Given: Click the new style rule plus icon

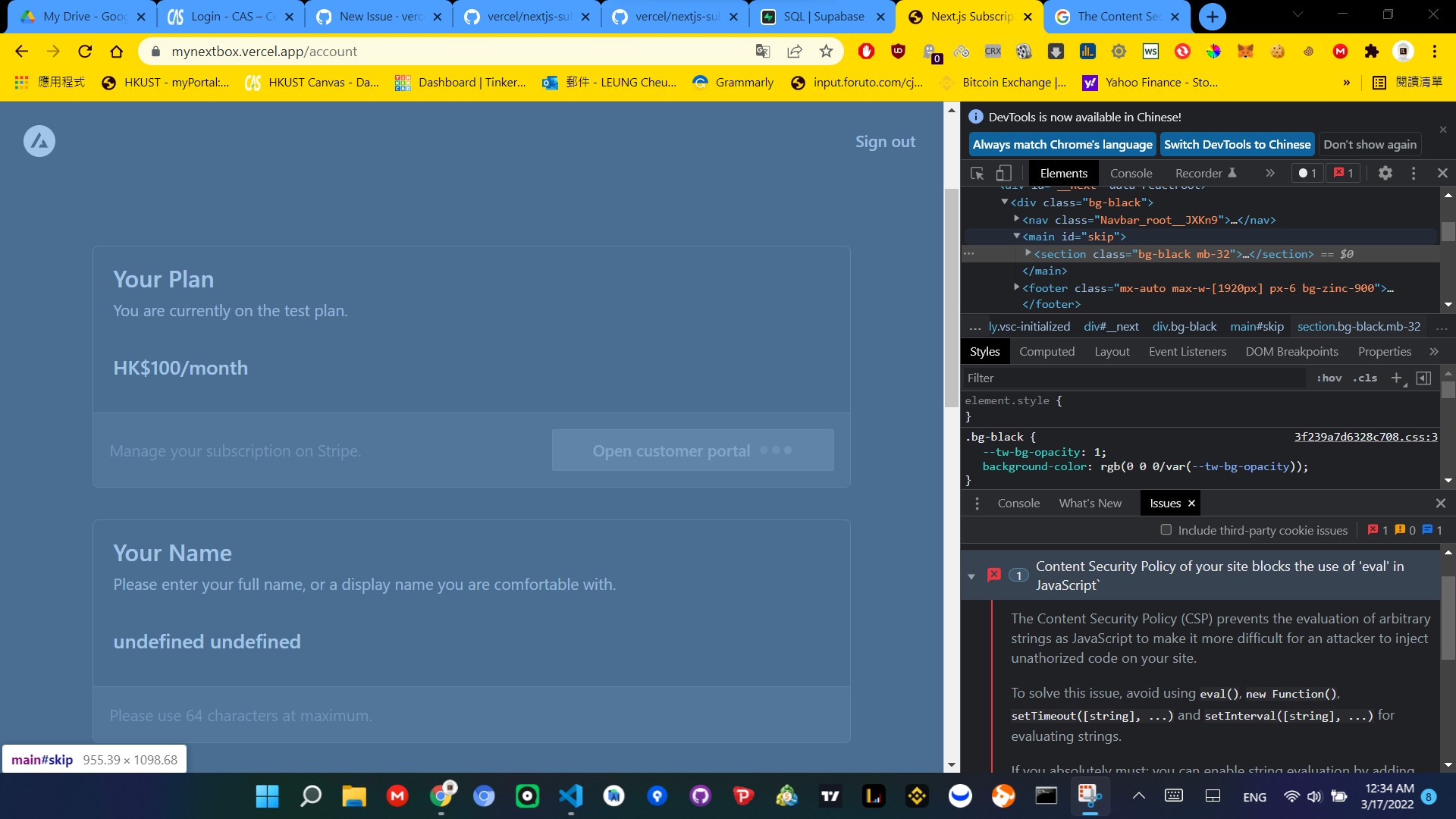Looking at the screenshot, I should click(1396, 378).
